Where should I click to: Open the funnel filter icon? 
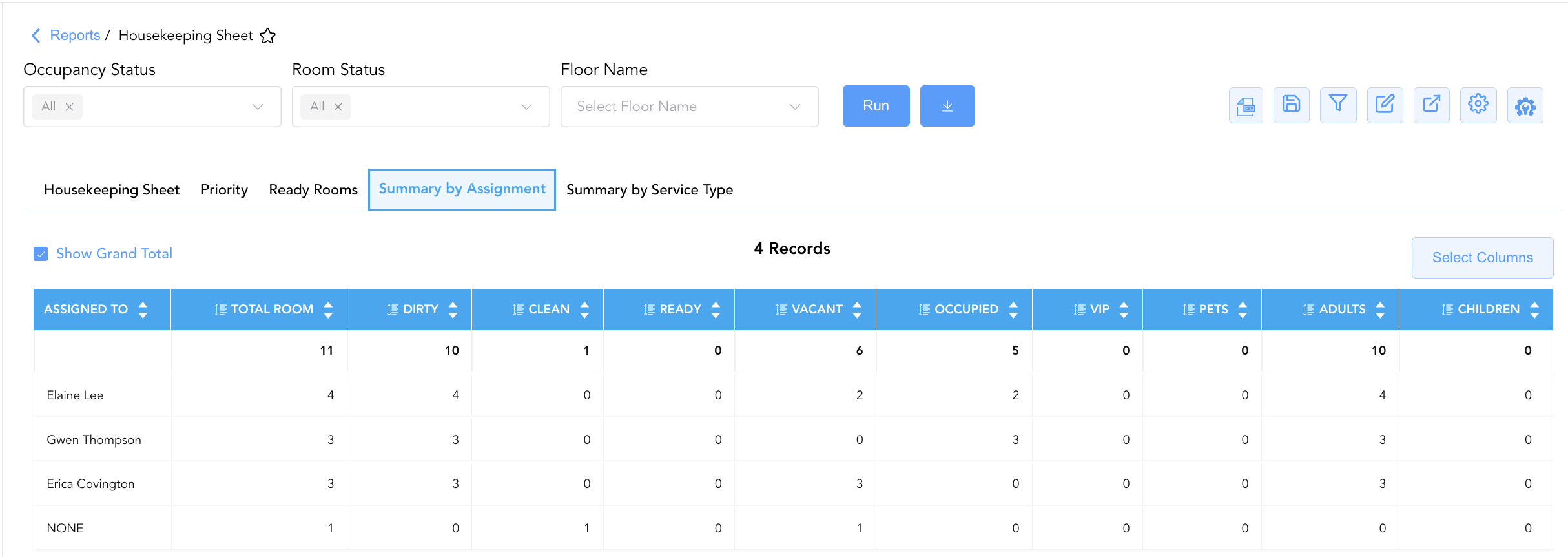(1338, 105)
